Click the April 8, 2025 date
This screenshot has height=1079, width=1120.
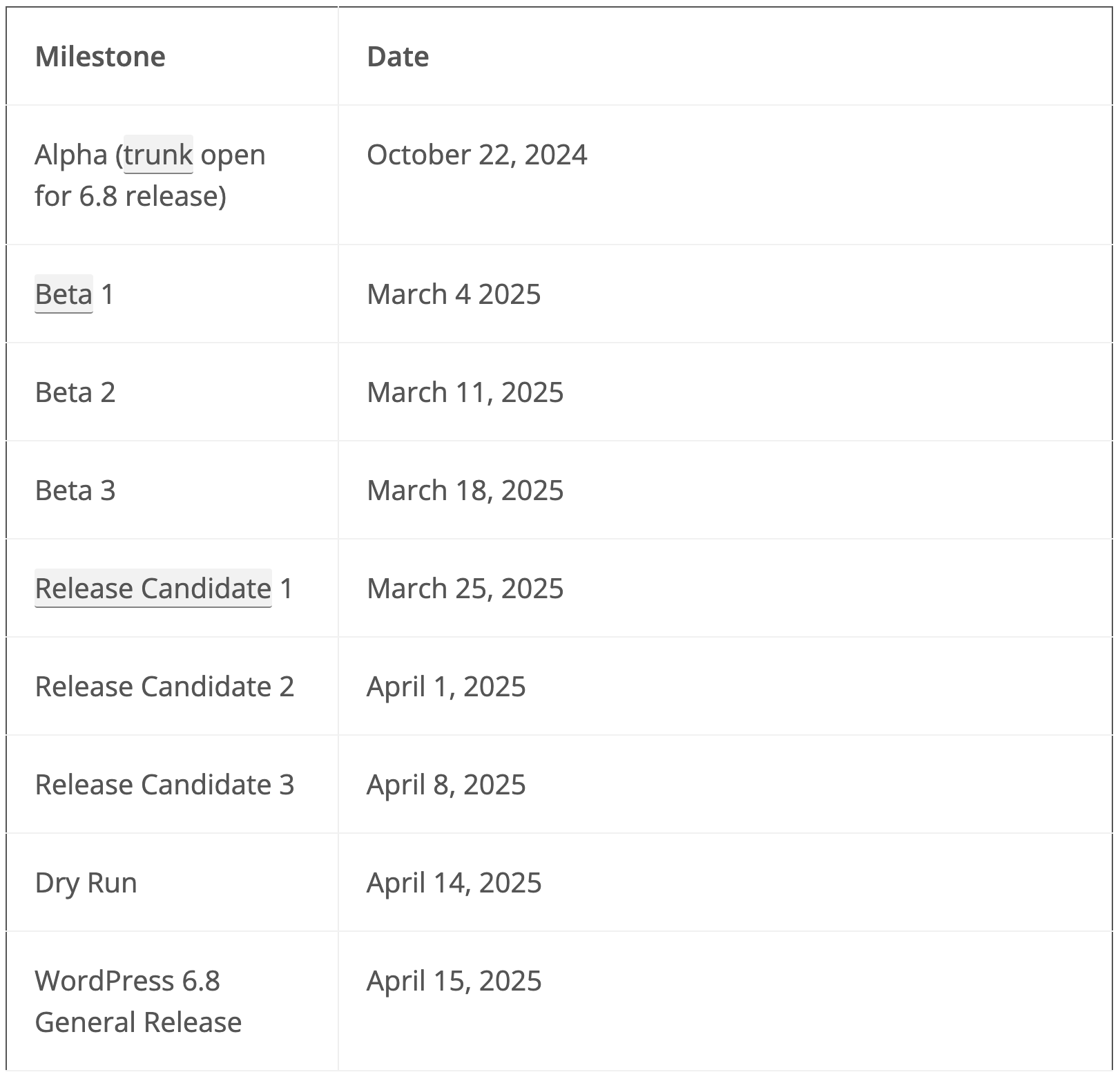coord(446,785)
